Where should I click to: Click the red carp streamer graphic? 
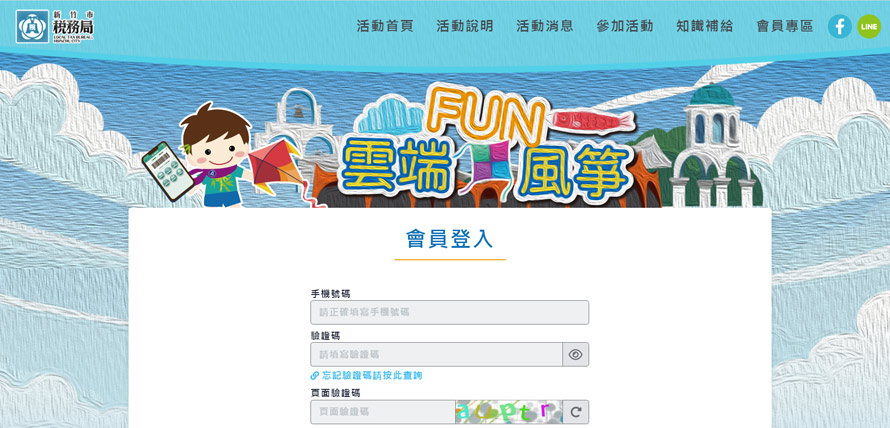click(593, 121)
